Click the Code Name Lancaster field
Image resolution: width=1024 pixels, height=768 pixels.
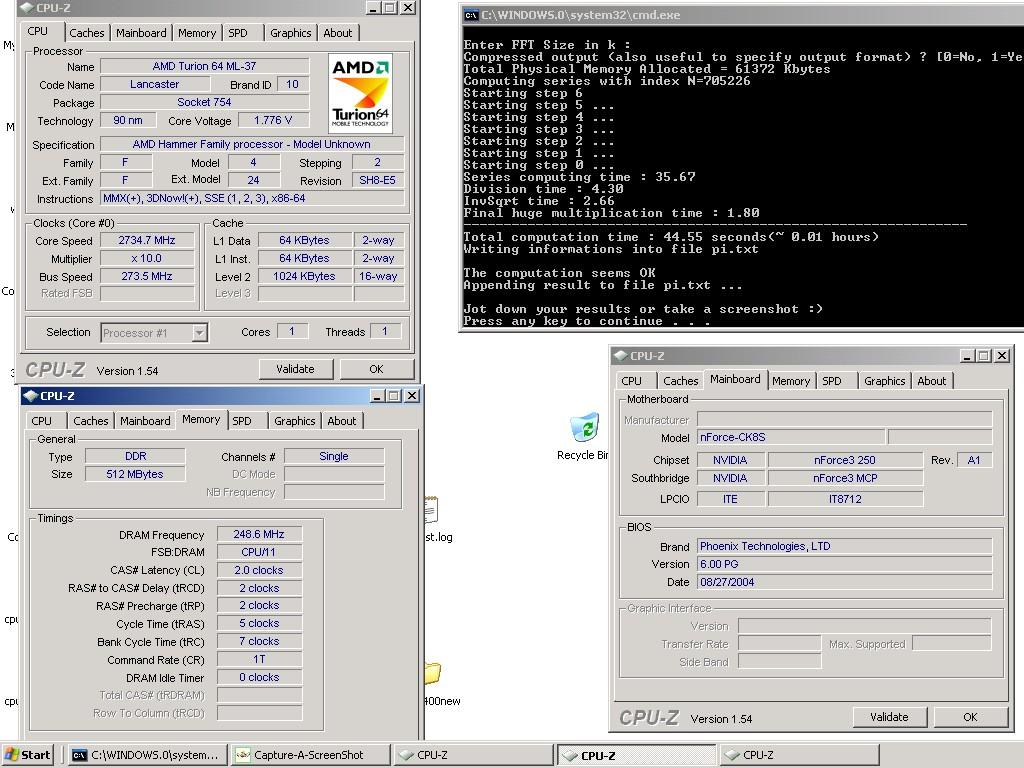tap(155, 84)
